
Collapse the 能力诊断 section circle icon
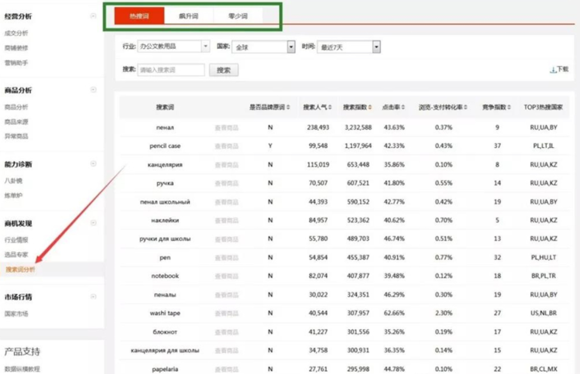coord(93,164)
